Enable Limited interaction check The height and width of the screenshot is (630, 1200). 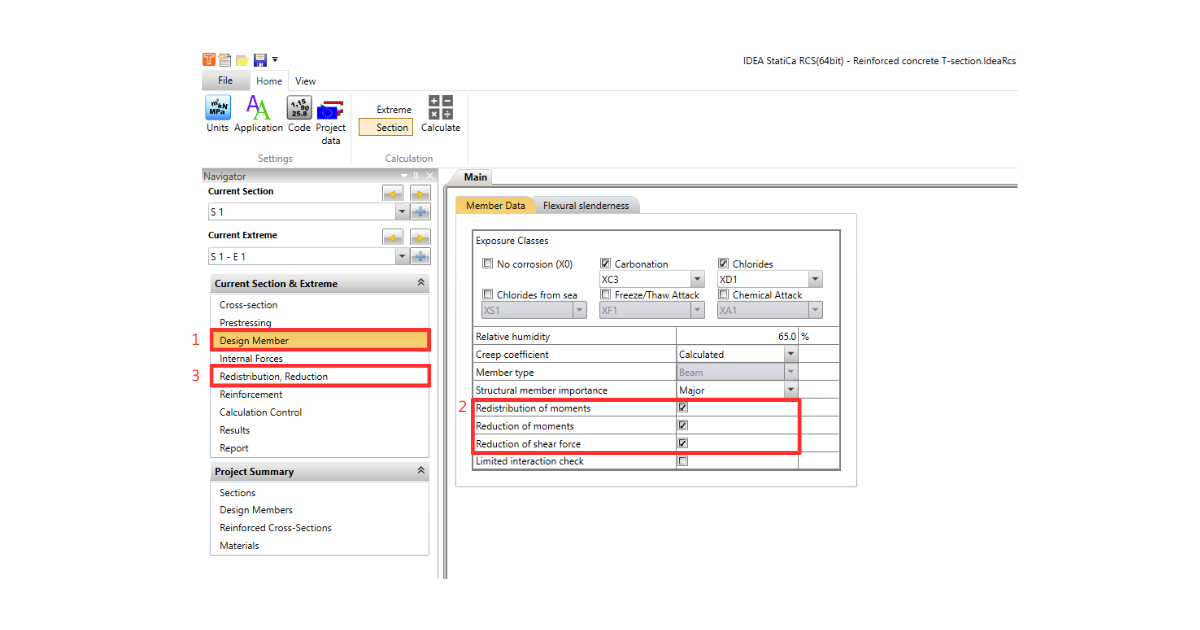[x=683, y=462]
